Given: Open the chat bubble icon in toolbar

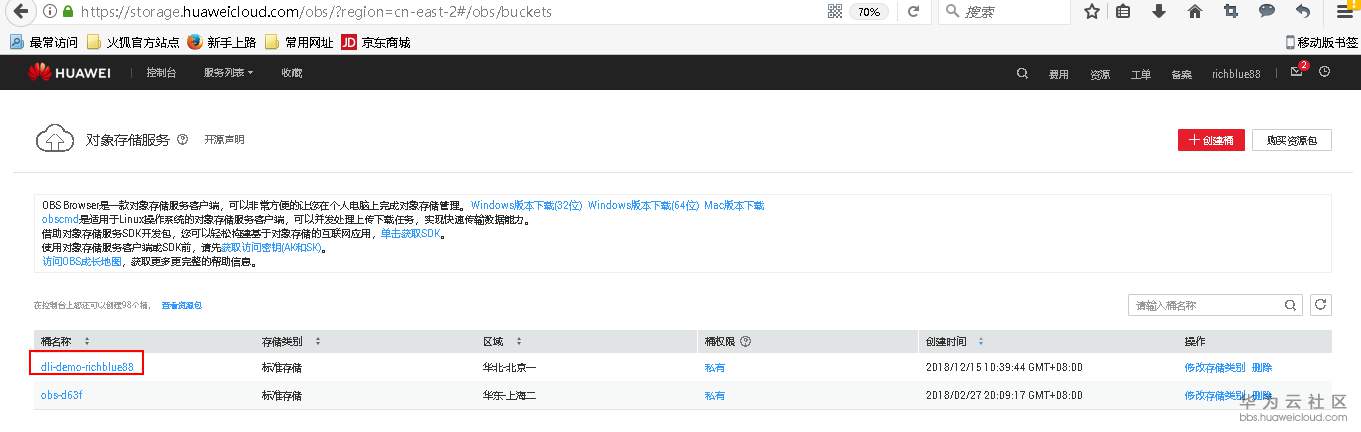Looking at the screenshot, I should (1267, 12).
